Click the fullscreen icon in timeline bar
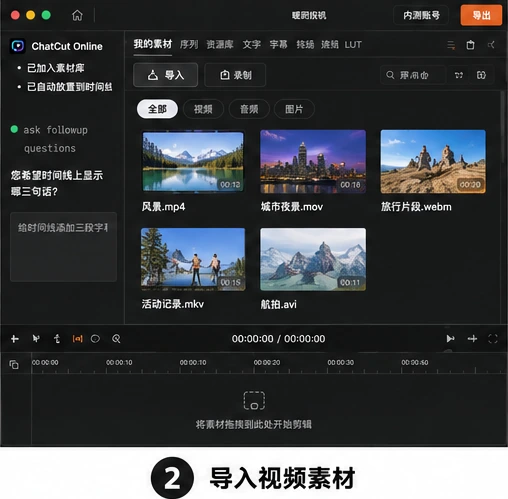The image size is (508, 499). (x=493, y=339)
